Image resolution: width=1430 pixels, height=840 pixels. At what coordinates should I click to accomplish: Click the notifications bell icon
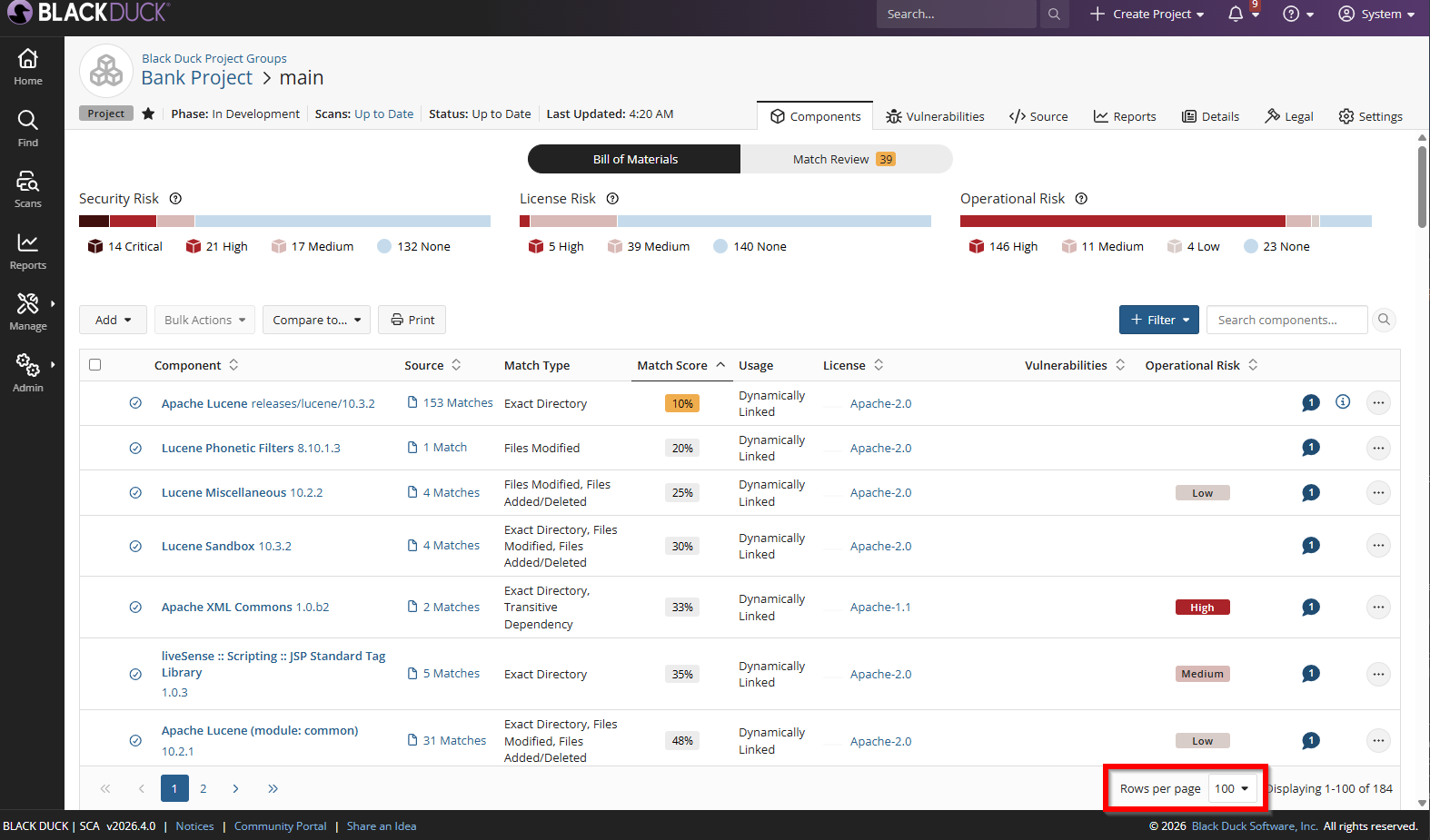tap(1236, 14)
